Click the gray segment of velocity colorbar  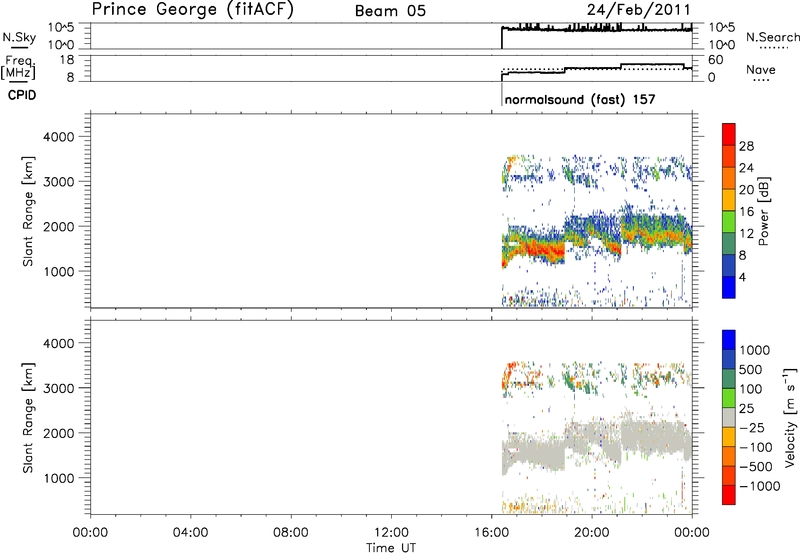(729, 417)
